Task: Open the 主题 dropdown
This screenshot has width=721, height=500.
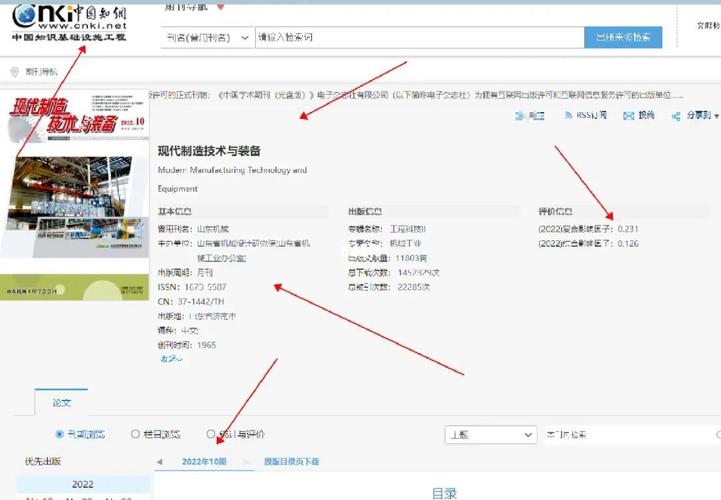Action: pyautogui.click(x=491, y=435)
